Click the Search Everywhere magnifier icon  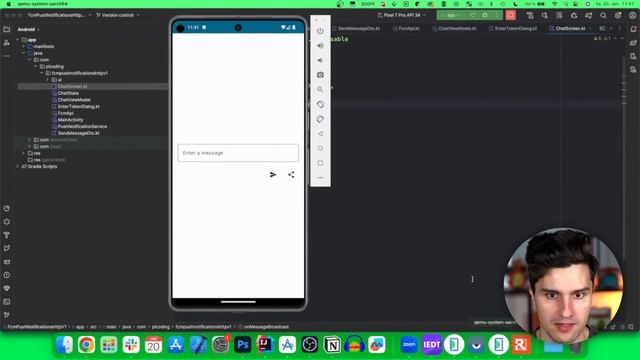point(603,16)
